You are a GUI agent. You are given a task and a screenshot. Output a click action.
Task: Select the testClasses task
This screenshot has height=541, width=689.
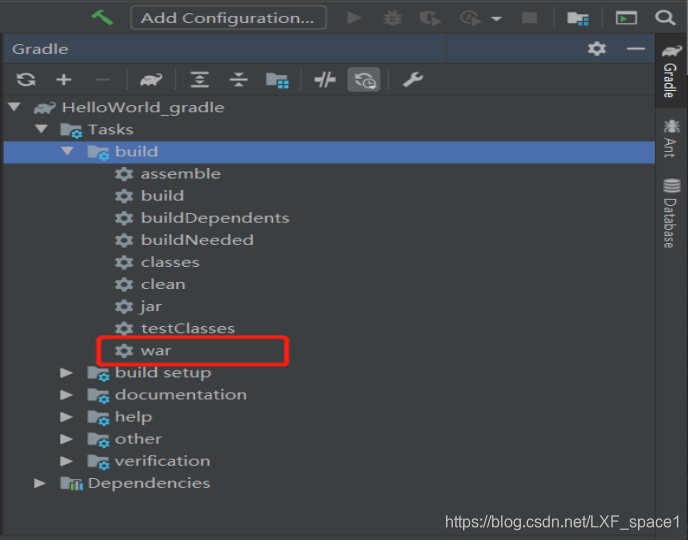pos(188,328)
